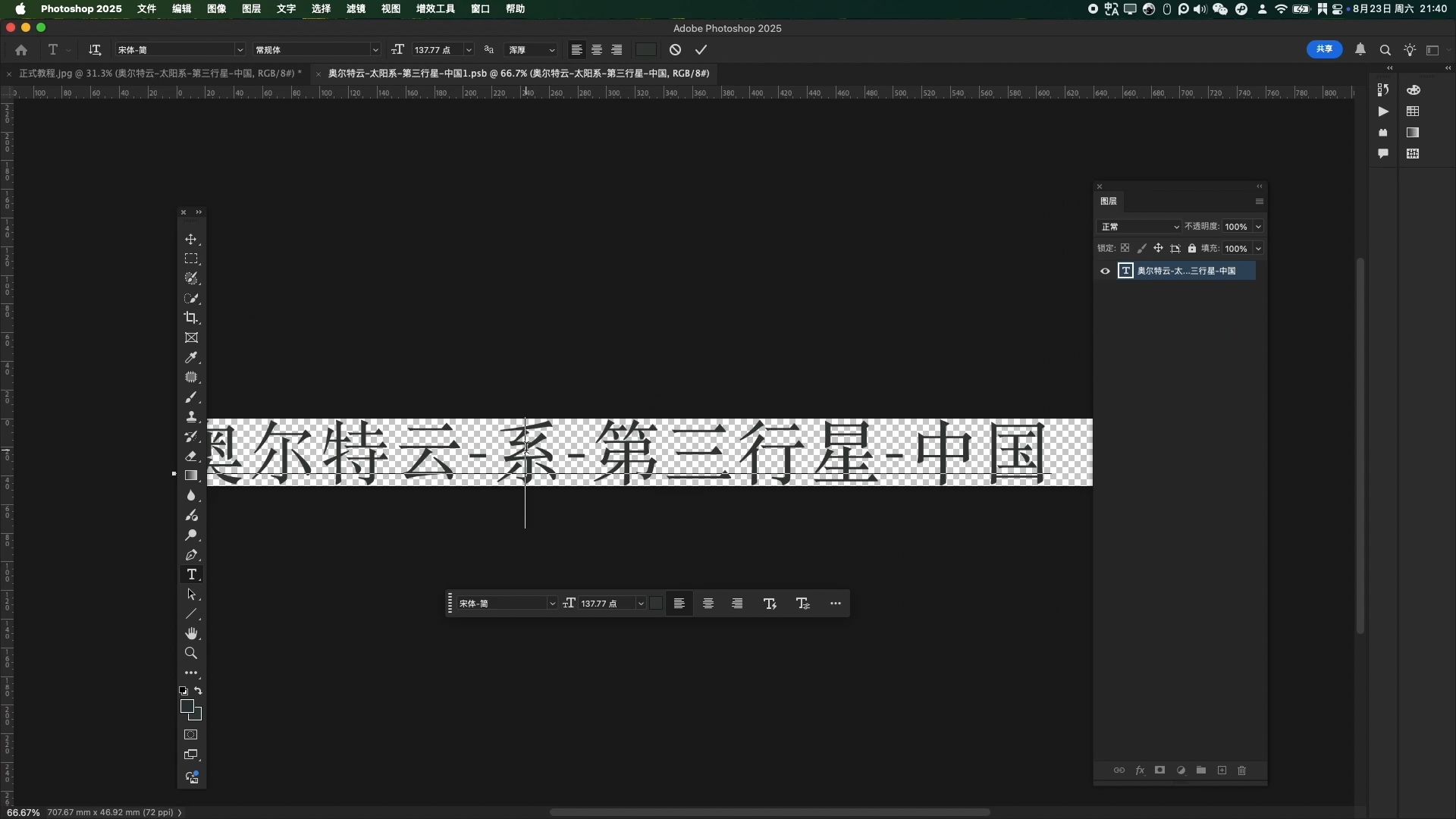
Task: Select the Hand tool
Action: pyautogui.click(x=191, y=634)
